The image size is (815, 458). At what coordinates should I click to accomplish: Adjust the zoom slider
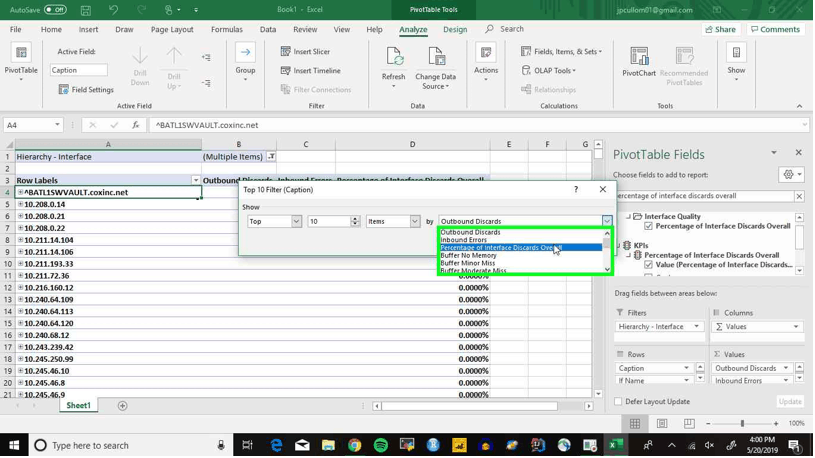[742, 424]
